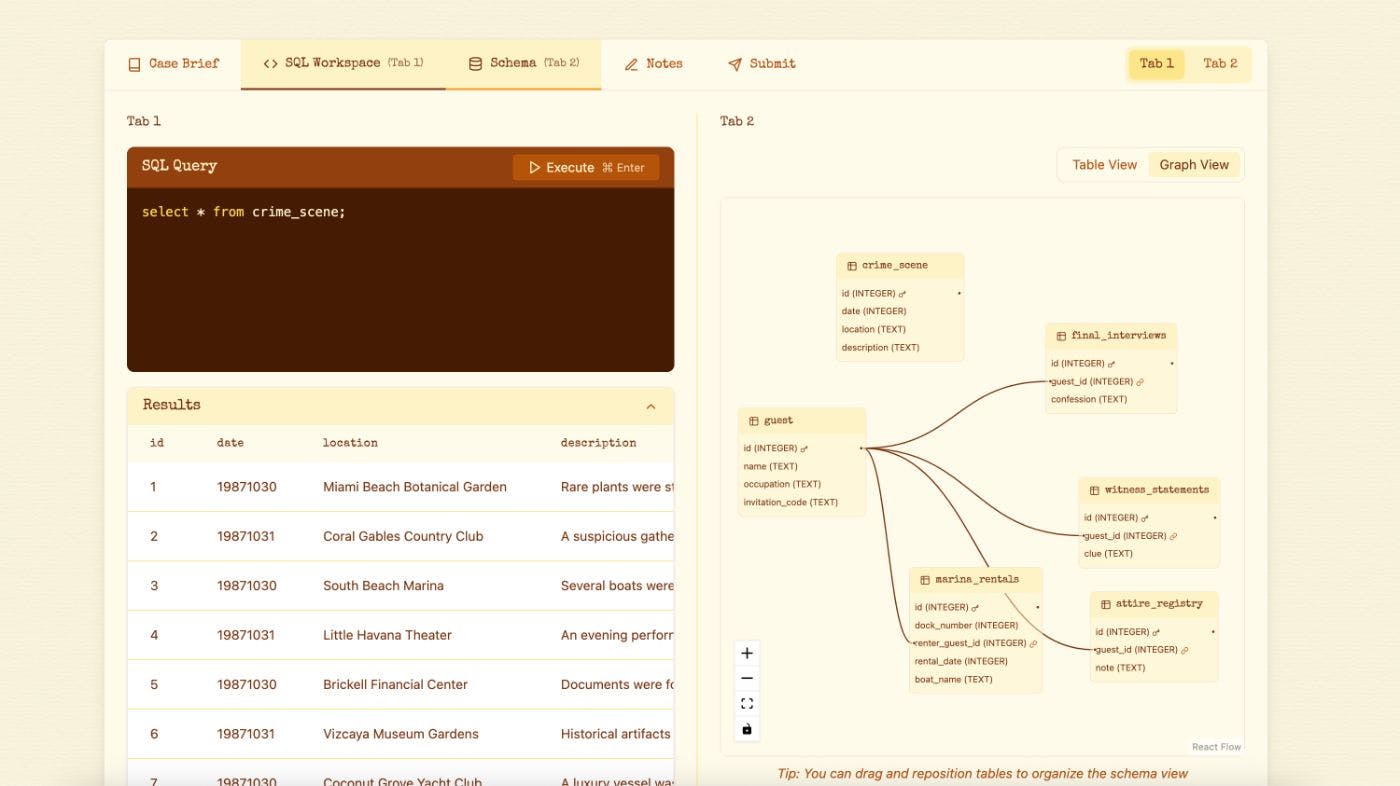Activate the Tab 1 toggle in top-right
The image size is (1400, 786).
coord(1156,63)
